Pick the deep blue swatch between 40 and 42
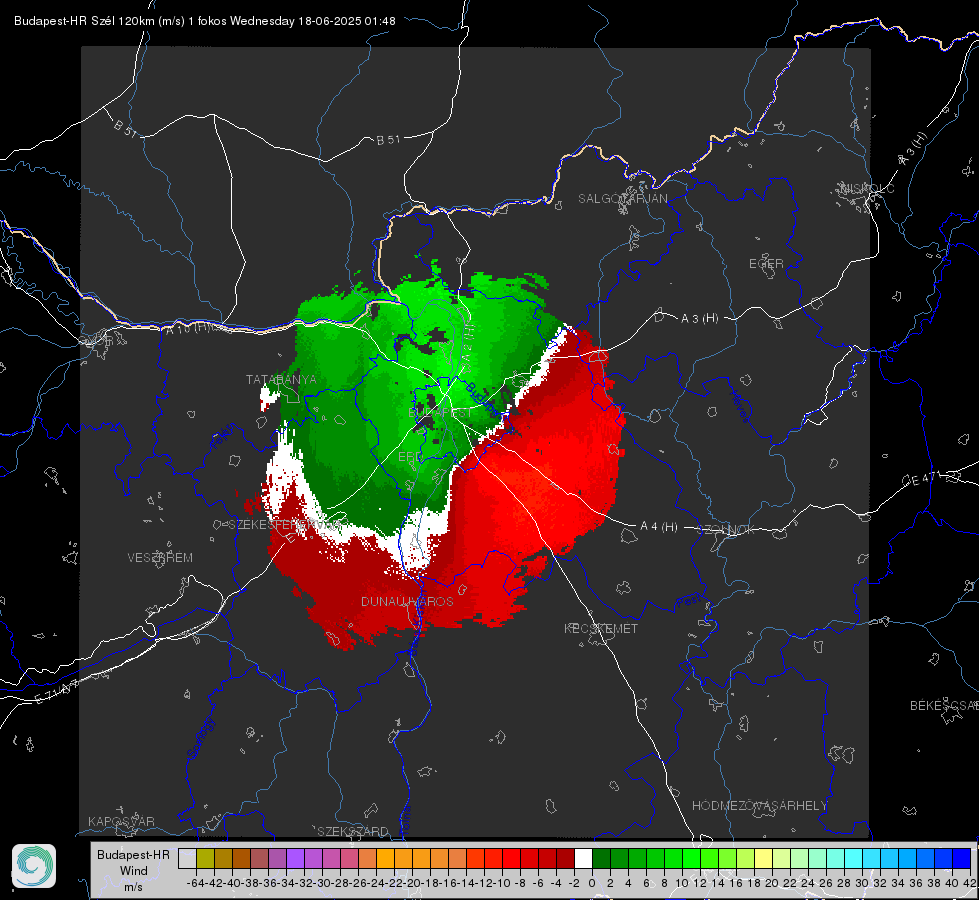This screenshot has width=979, height=900. pyautogui.click(x=962, y=858)
